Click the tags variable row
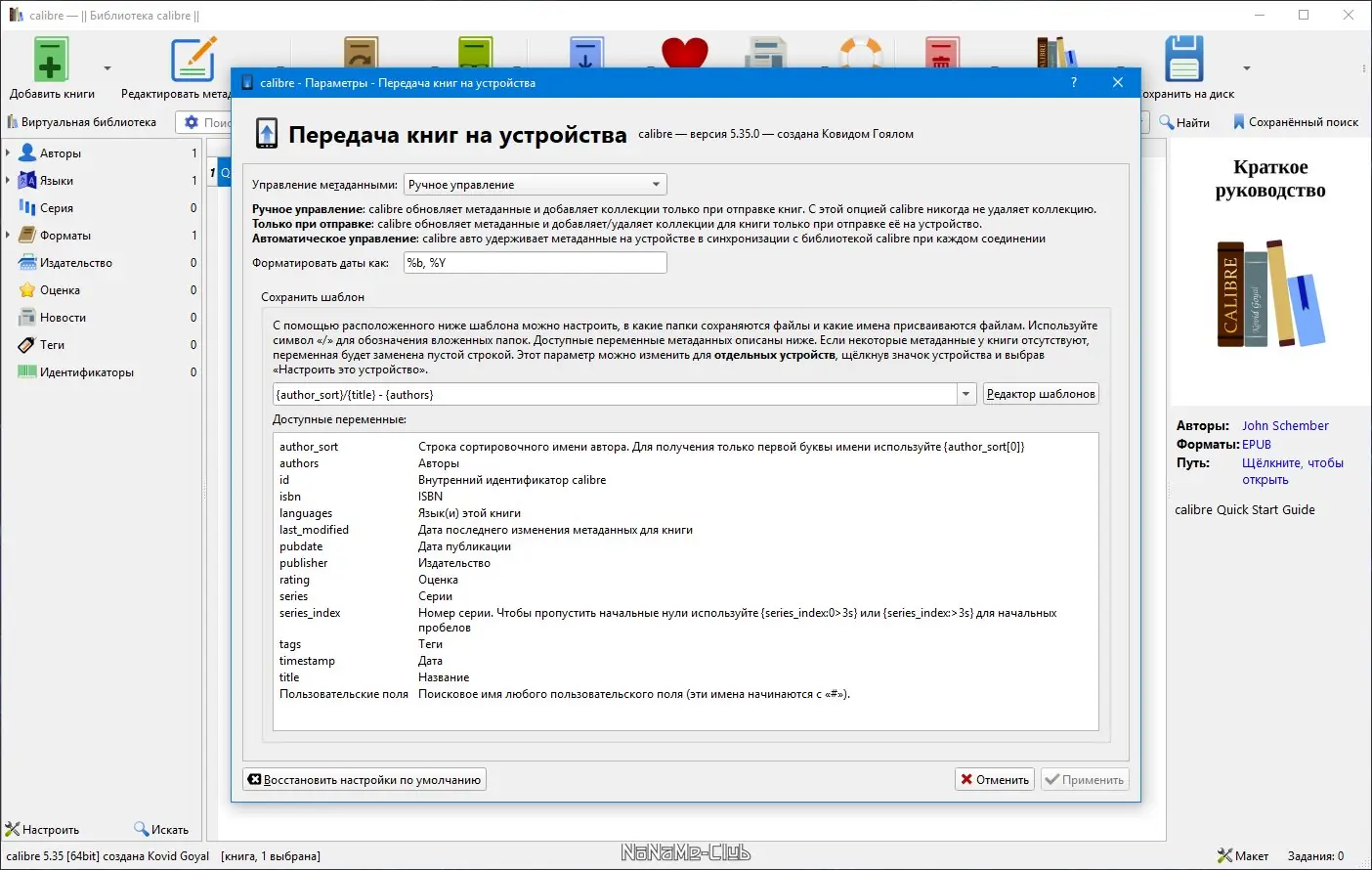 pos(686,644)
